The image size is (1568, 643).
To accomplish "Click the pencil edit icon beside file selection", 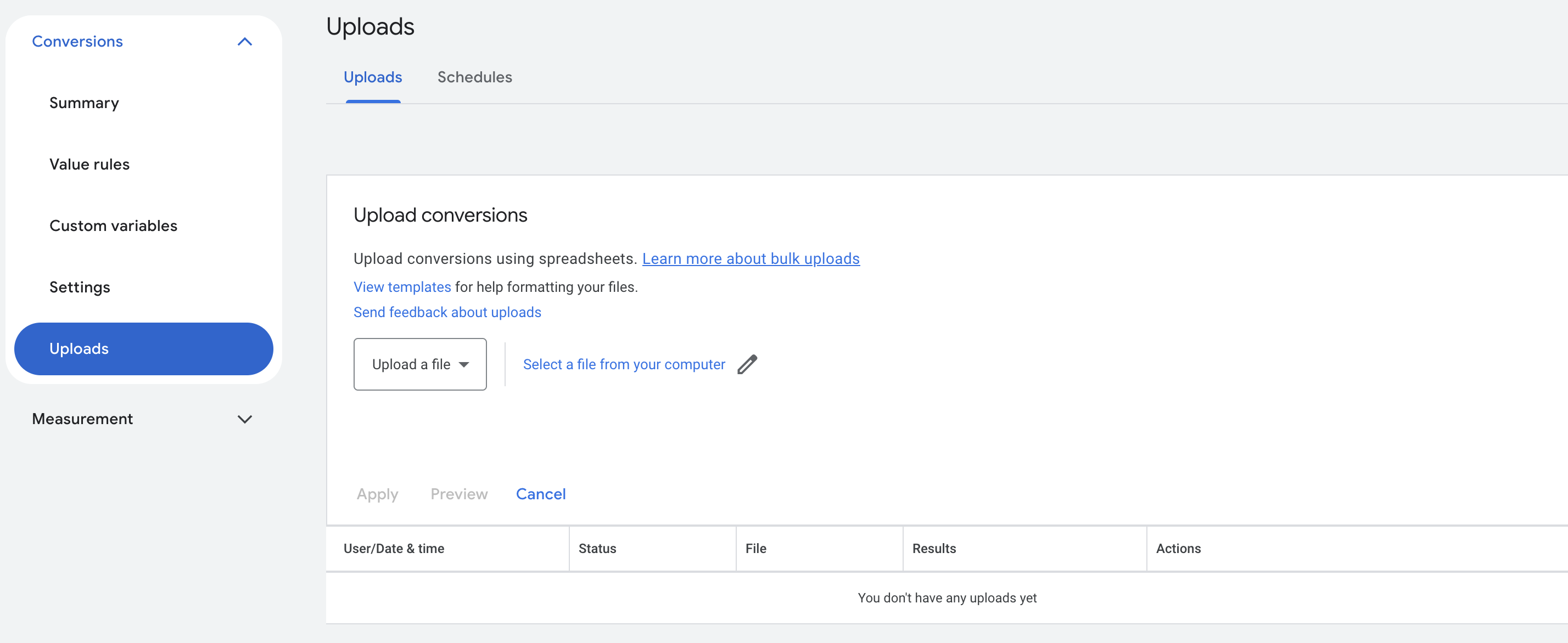I will [747, 364].
